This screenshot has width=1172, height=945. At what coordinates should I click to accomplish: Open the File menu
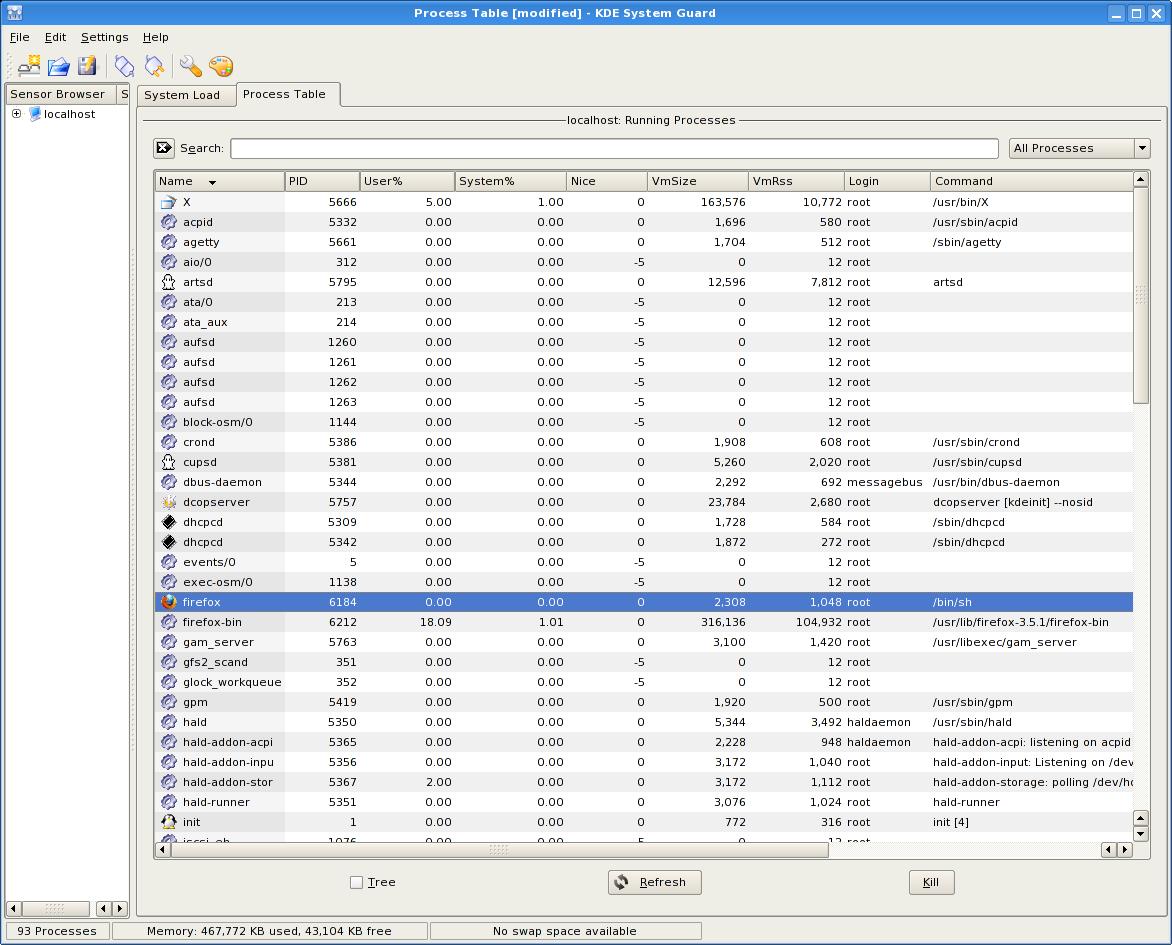click(x=19, y=37)
